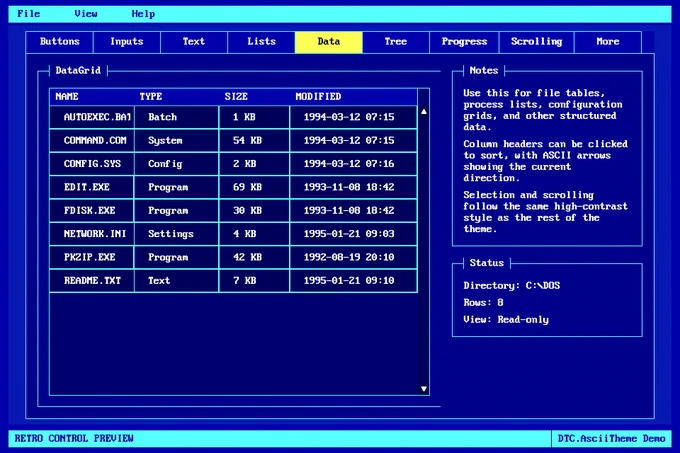The image size is (680, 453).
Task: Open the File menu
Action: [29, 14]
